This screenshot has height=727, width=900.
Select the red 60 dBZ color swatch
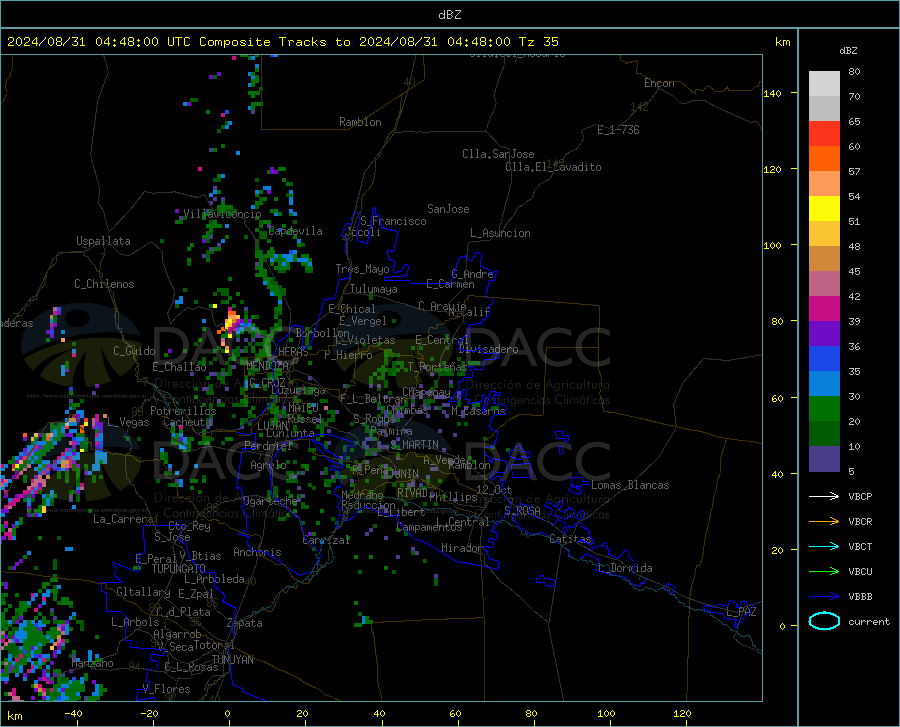pyautogui.click(x=824, y=134)
